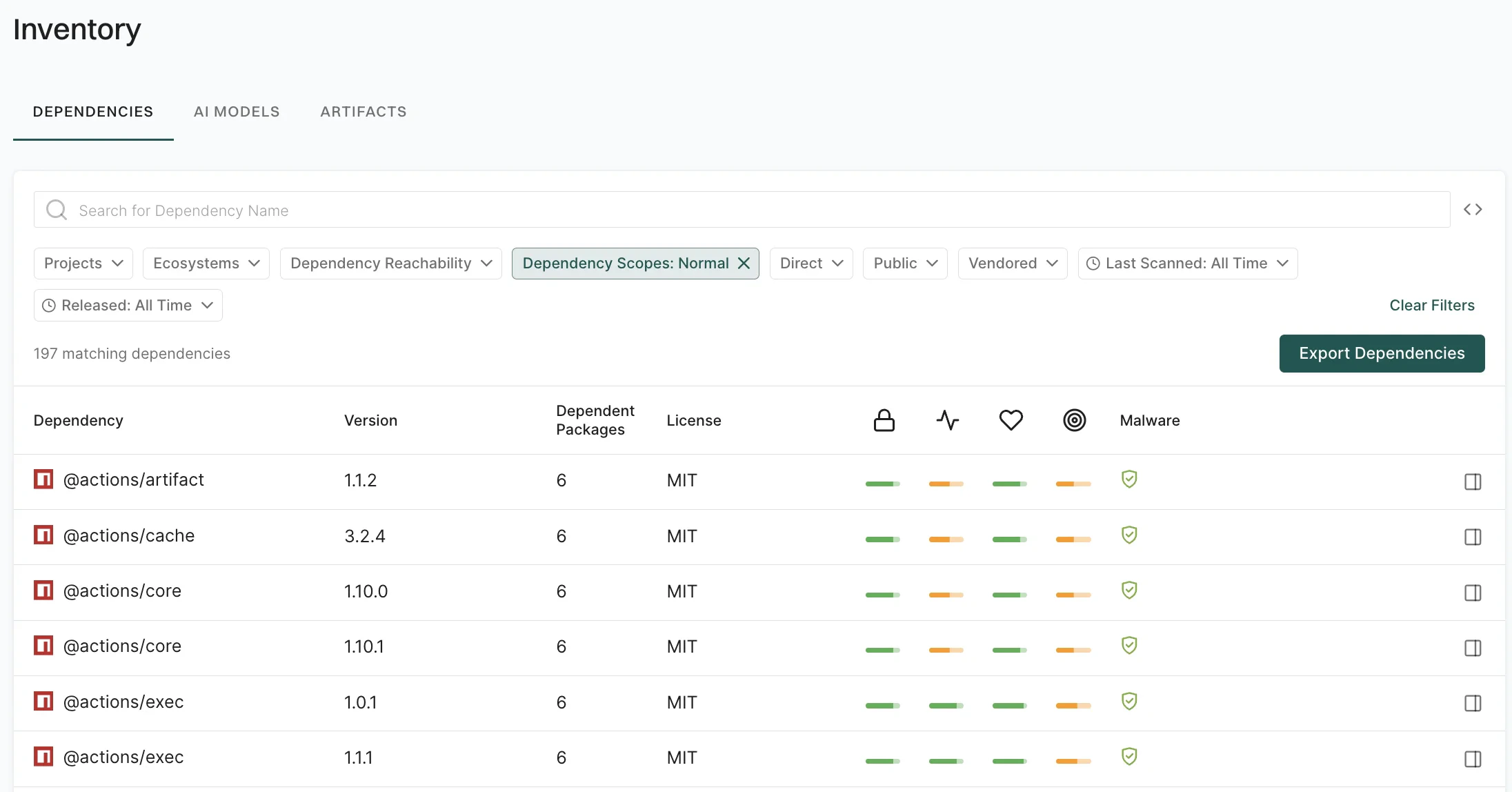Click the target vulnerability column header icon
This screenshot has height=792, width=1512.
[1074, 419]
